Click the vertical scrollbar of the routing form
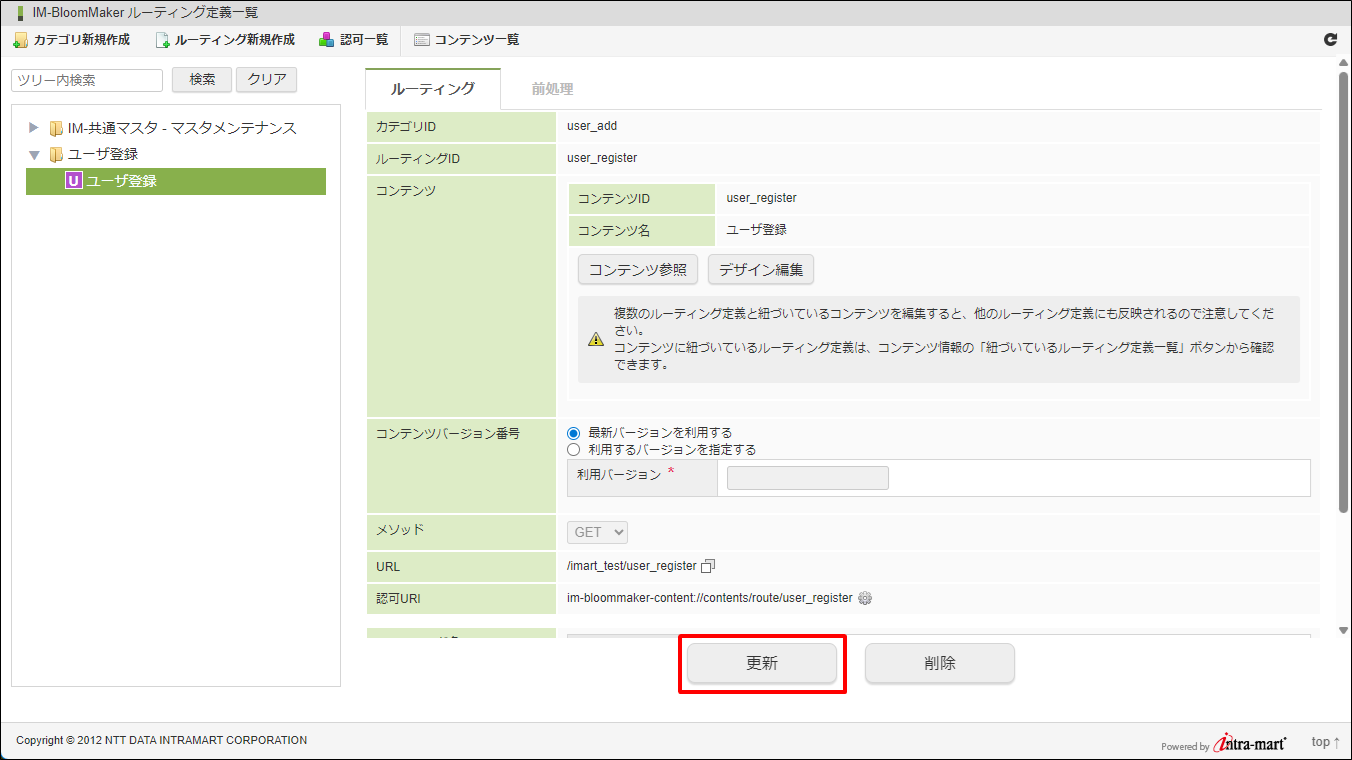The height and width of the screenshot is (760, 1352). 1344,293
